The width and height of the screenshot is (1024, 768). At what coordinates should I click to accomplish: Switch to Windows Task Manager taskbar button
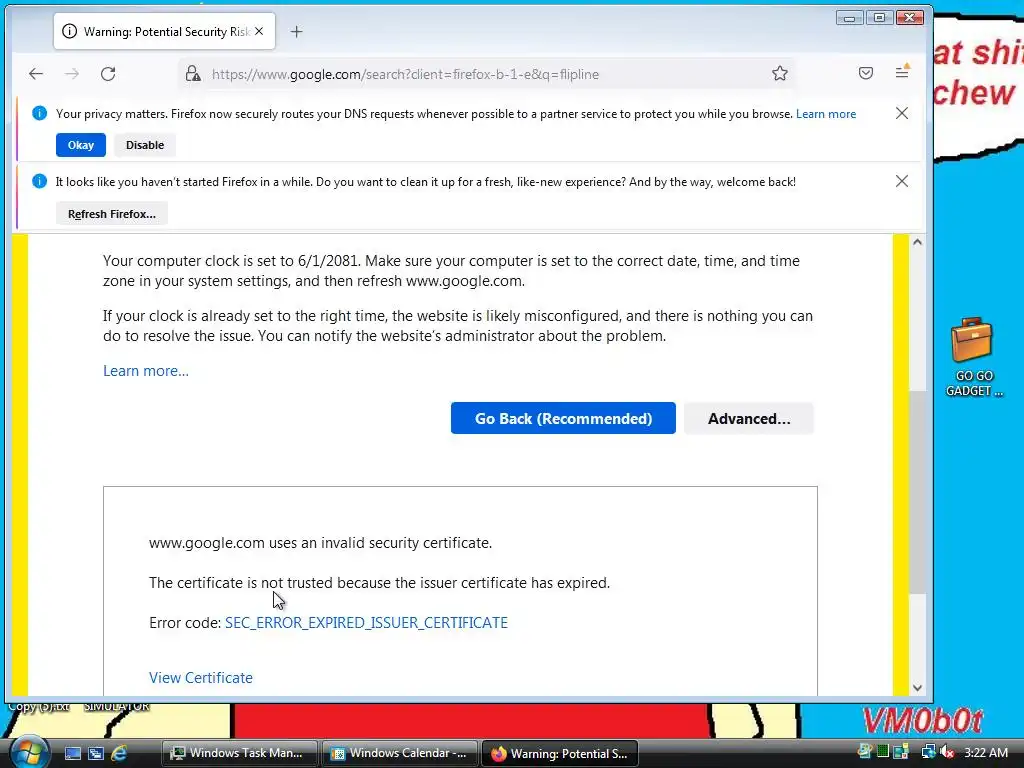[240, 754]
